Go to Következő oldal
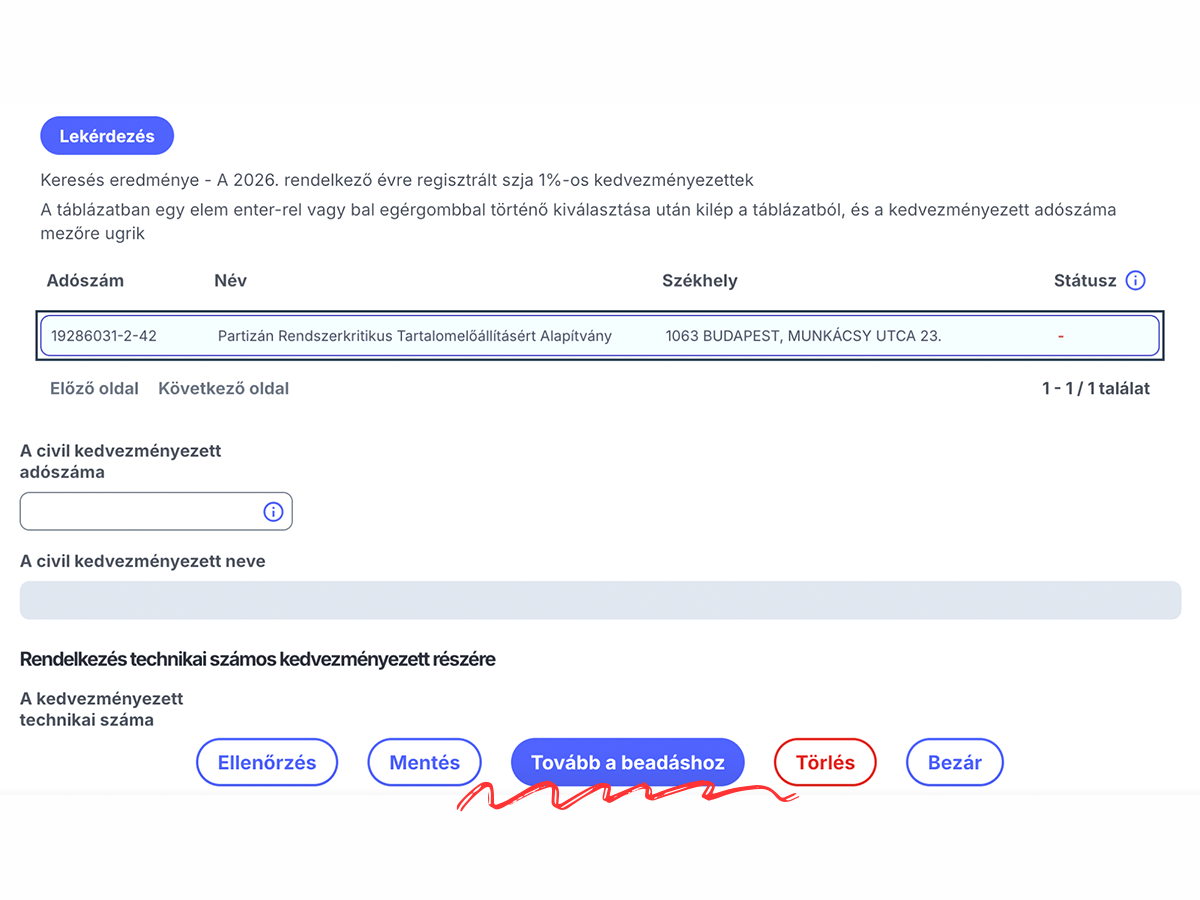1200x900 pixels. tap(223, 388)
